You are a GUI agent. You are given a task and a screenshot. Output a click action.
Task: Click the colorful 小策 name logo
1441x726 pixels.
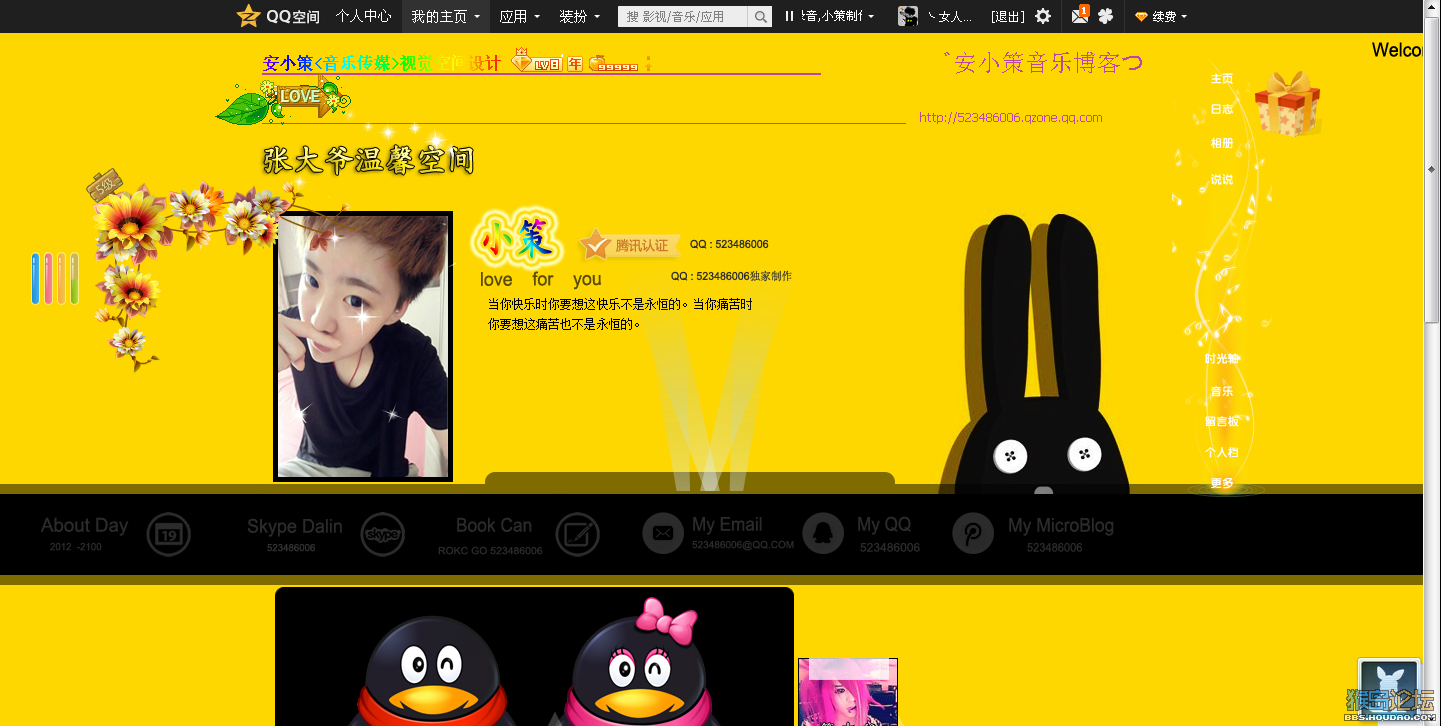516,239
